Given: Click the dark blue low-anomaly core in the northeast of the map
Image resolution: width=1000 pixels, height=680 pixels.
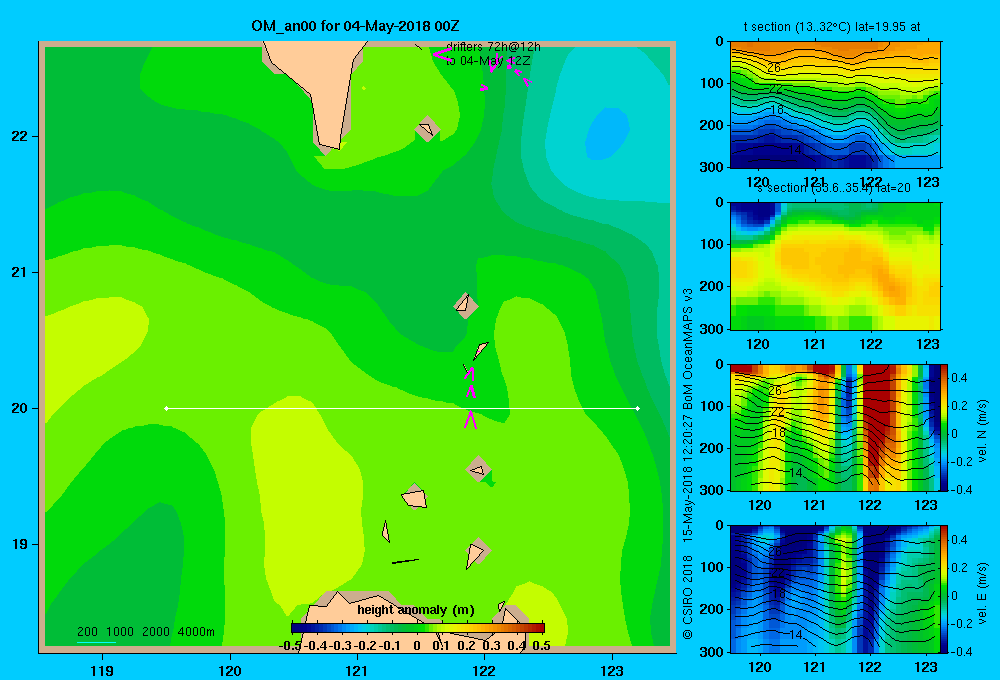Looking at the screenshot, I should (607, 133).
